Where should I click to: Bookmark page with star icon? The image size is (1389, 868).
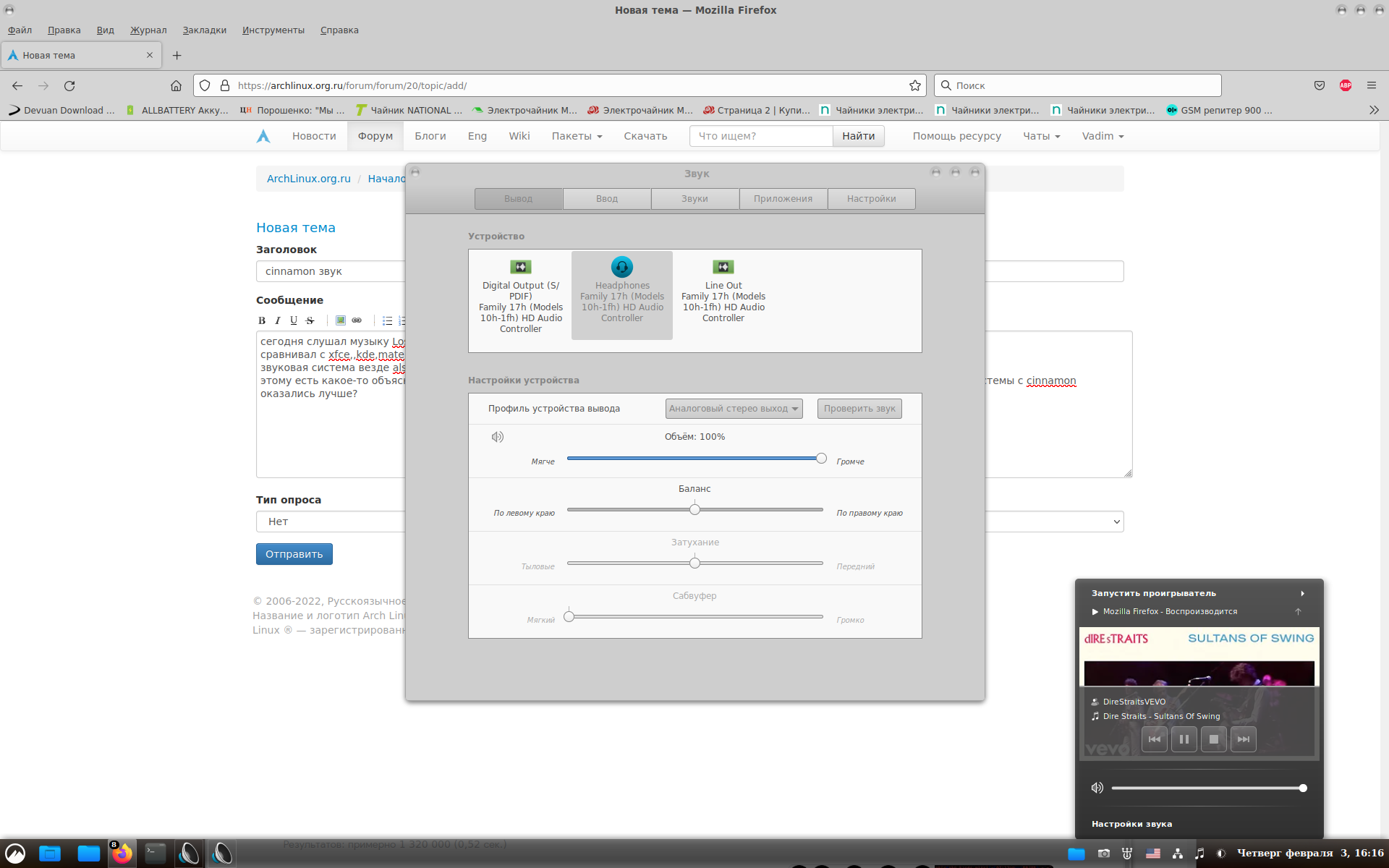click(914, 85)
